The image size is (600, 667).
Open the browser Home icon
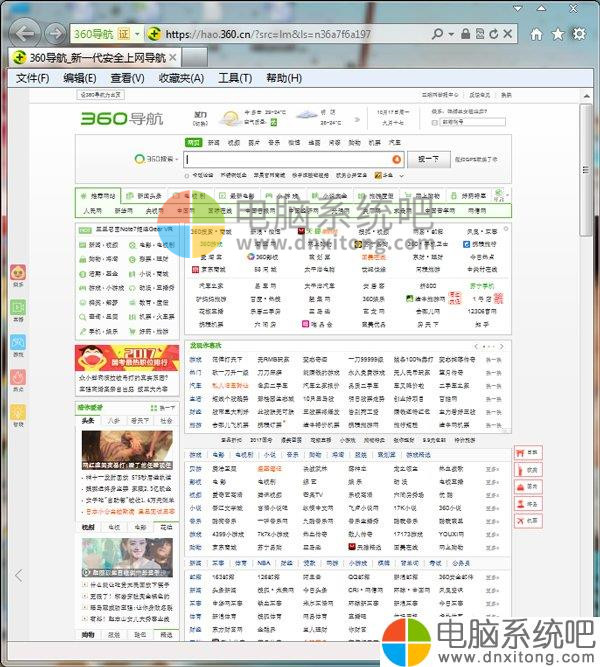[536, 34]
